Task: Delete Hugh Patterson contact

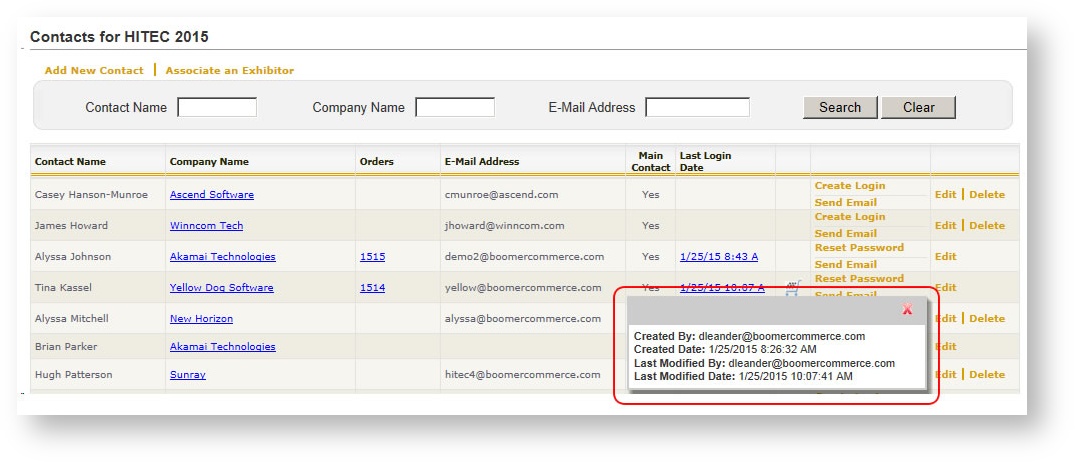Action: (x=987, y=375)
